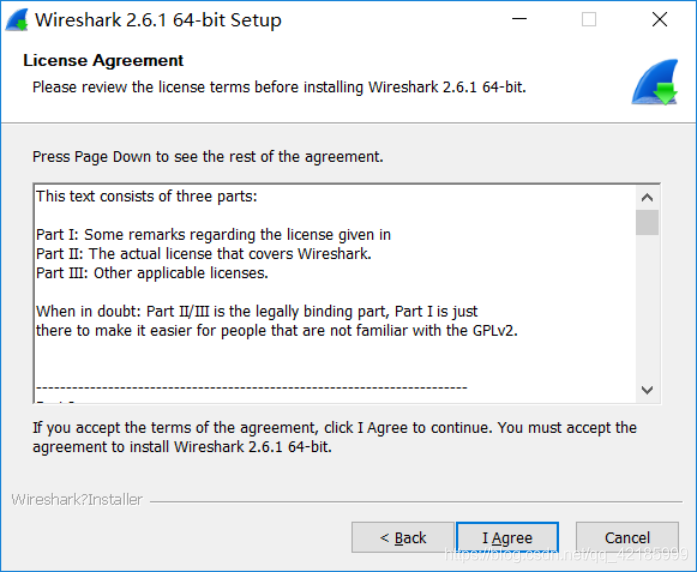Click the Wireshark installer logo in header

[x=655, y=82]
